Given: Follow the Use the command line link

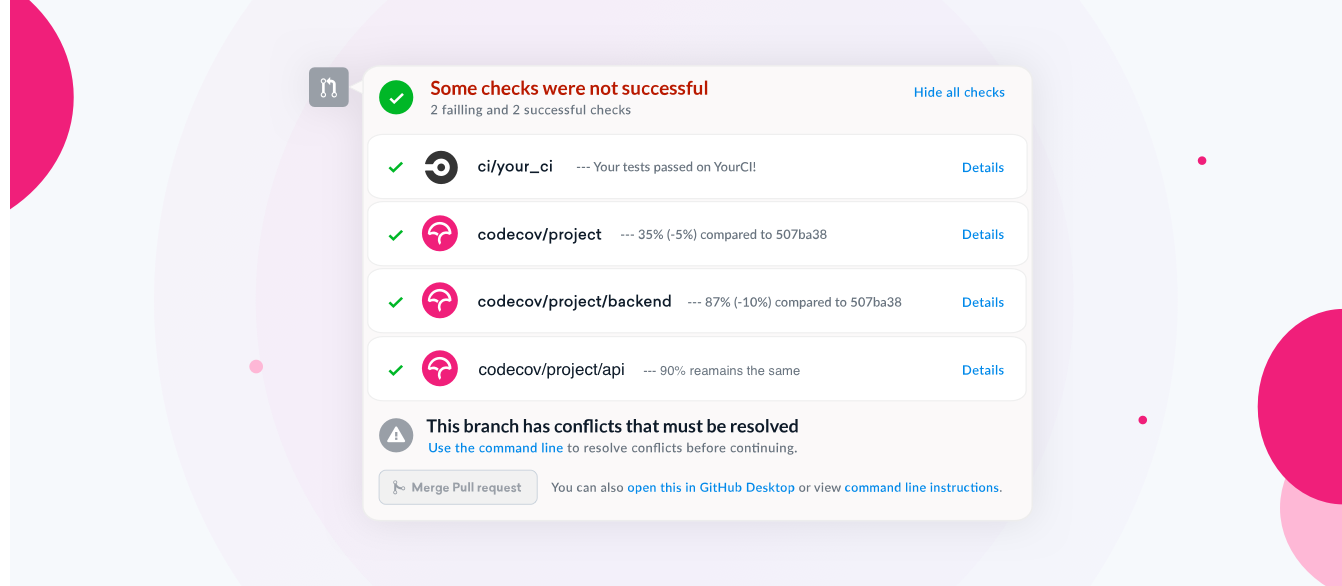Looking at the screenshot, I should click(496, 448).
